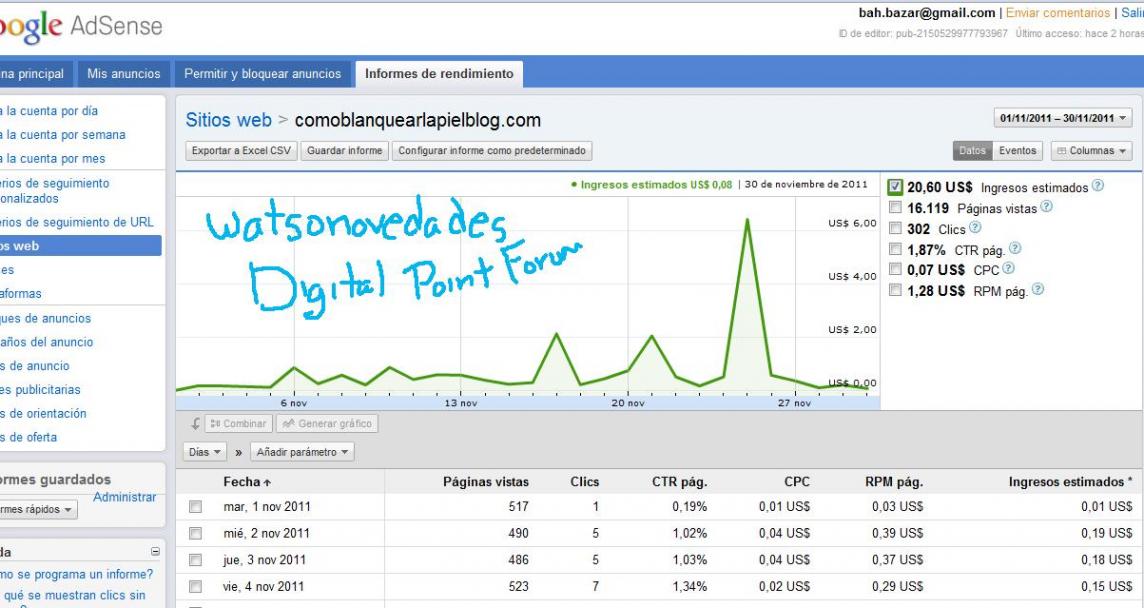Enable the CTR pág. metric checkbox

coord(895,250)
